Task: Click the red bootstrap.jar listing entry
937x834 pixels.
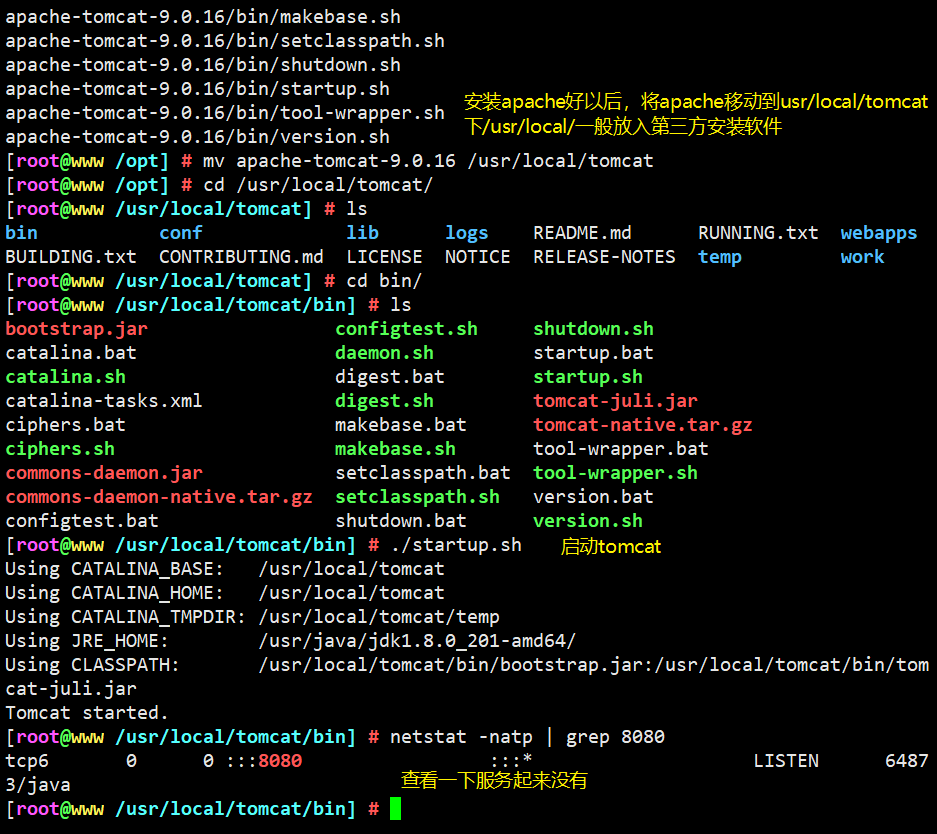Action: tap(76, 329)
